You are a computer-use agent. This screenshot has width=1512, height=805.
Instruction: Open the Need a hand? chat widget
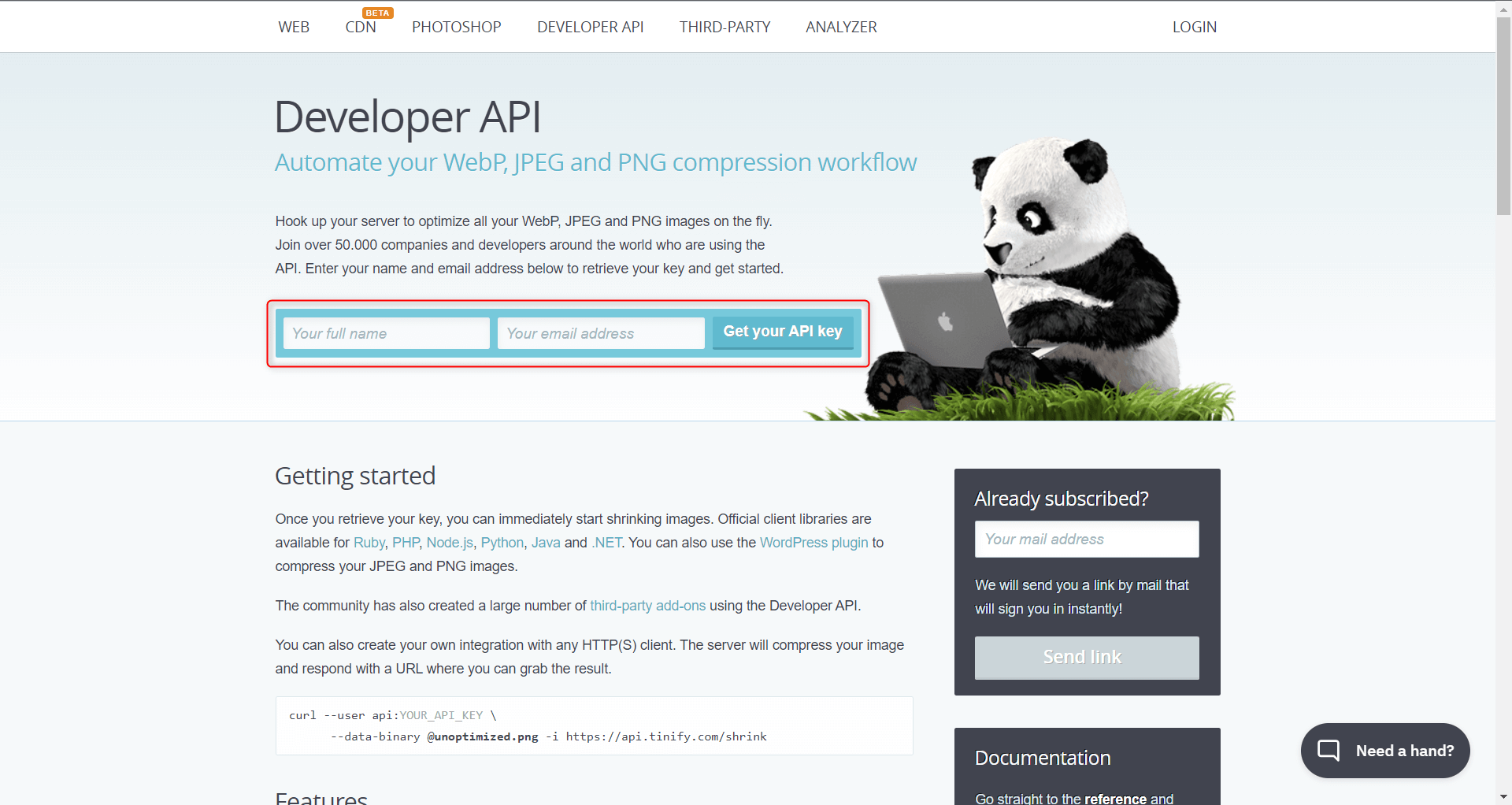click(x=1385, y=751)
